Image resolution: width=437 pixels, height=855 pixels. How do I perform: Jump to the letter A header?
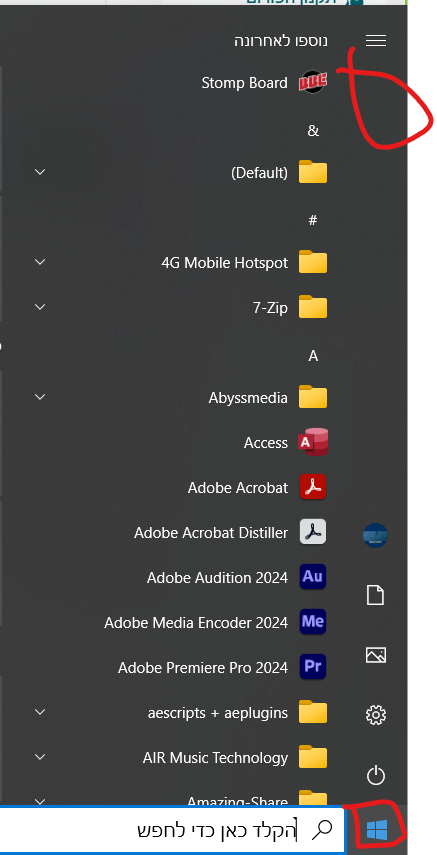313,356
